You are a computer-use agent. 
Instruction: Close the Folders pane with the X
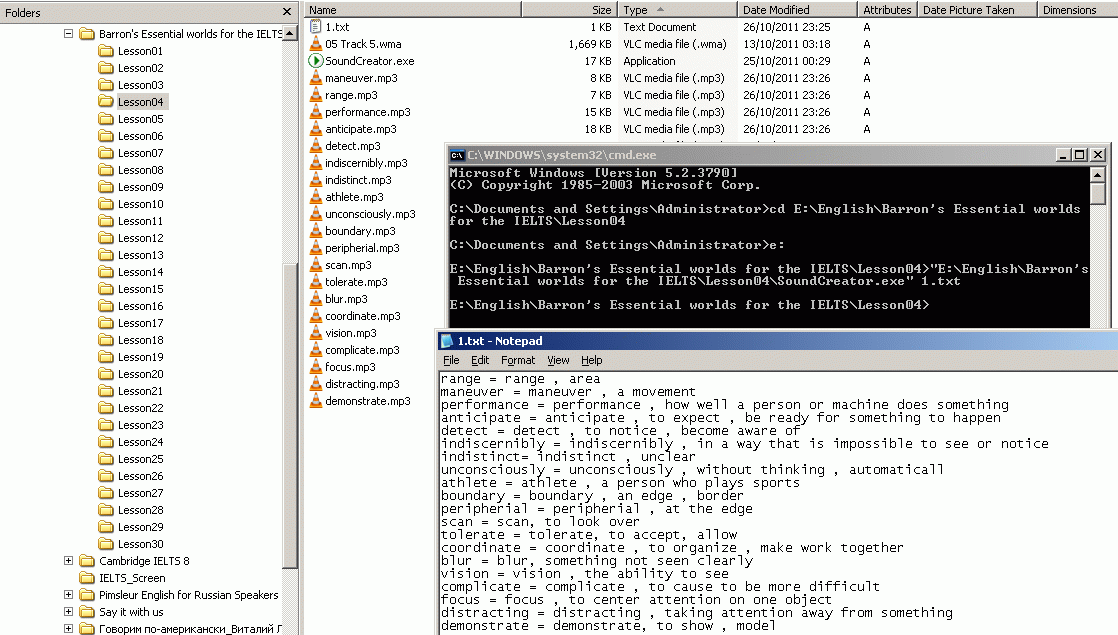click(287, 12)
